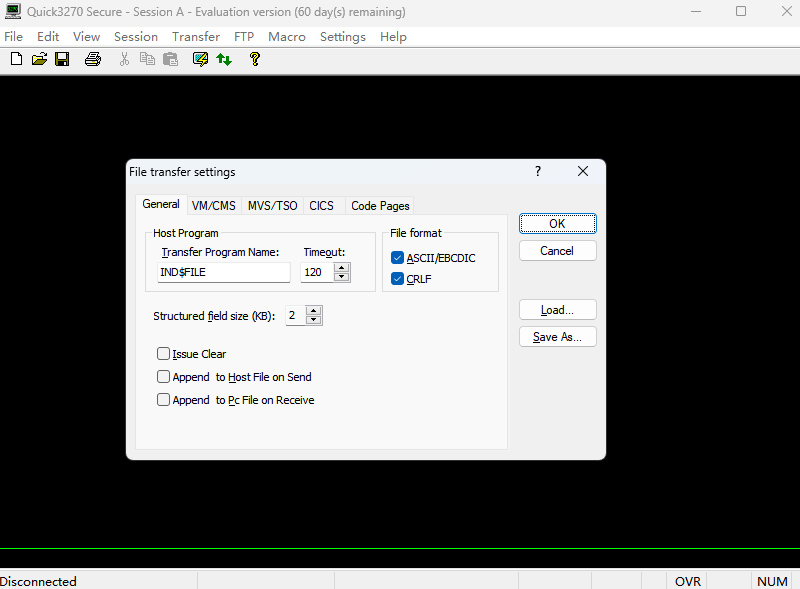Image resolution: width=800 pixels, height=589 pixels.
Task: Switch to the Code Pages tab
Action: [380, 206]
